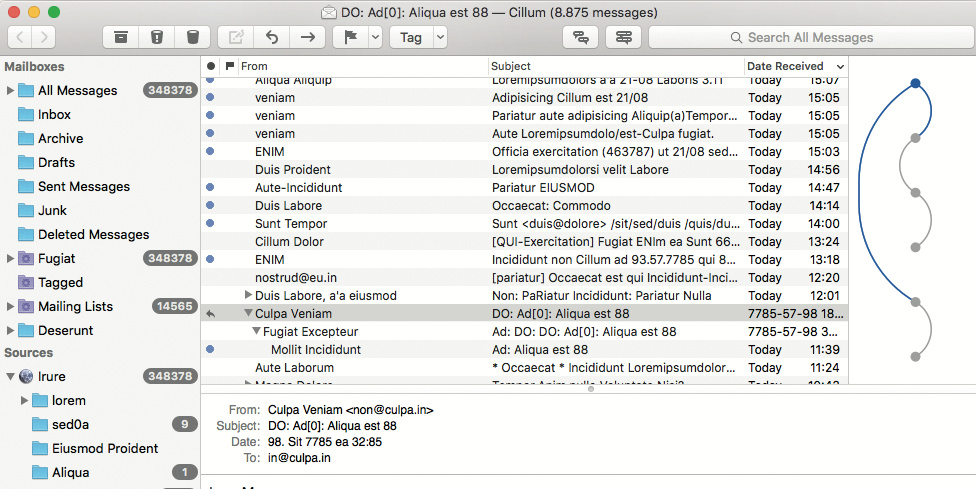Viewport: 976px width, 489px height.
Task: Select the Aute Laborum message
Action: coord(524,368)
